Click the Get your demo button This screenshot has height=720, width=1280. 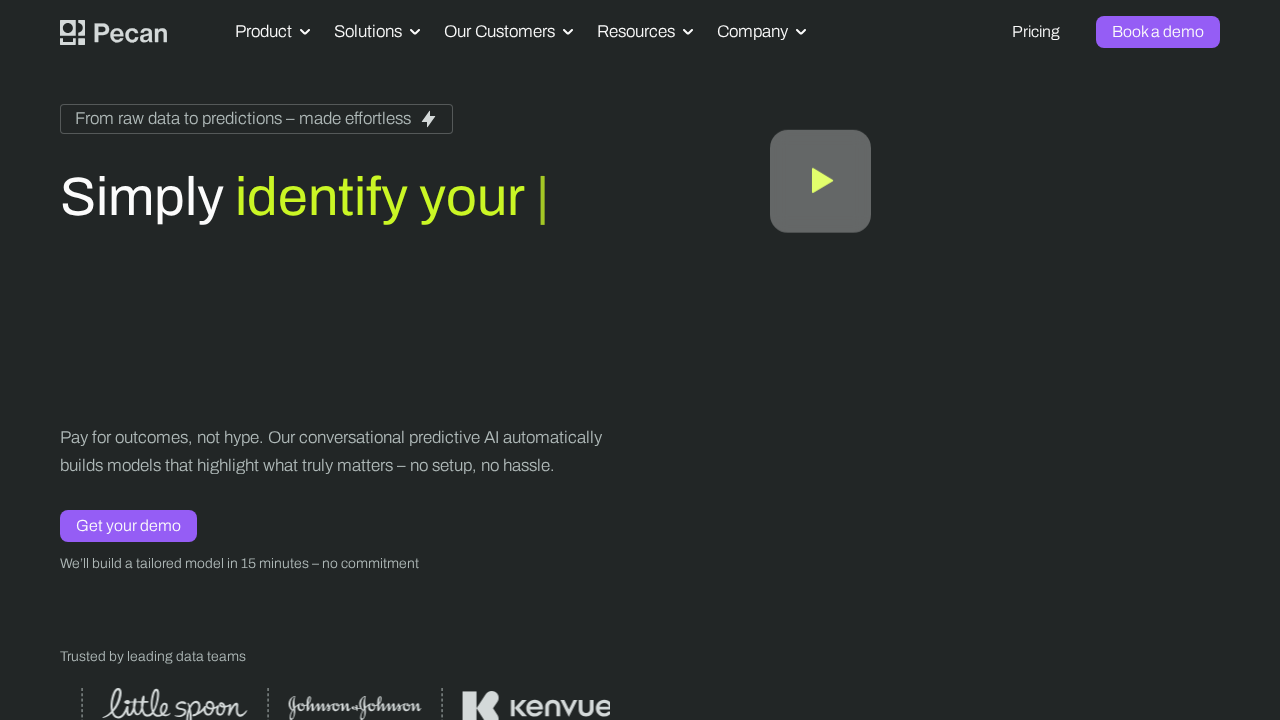[x=128, y=525]
